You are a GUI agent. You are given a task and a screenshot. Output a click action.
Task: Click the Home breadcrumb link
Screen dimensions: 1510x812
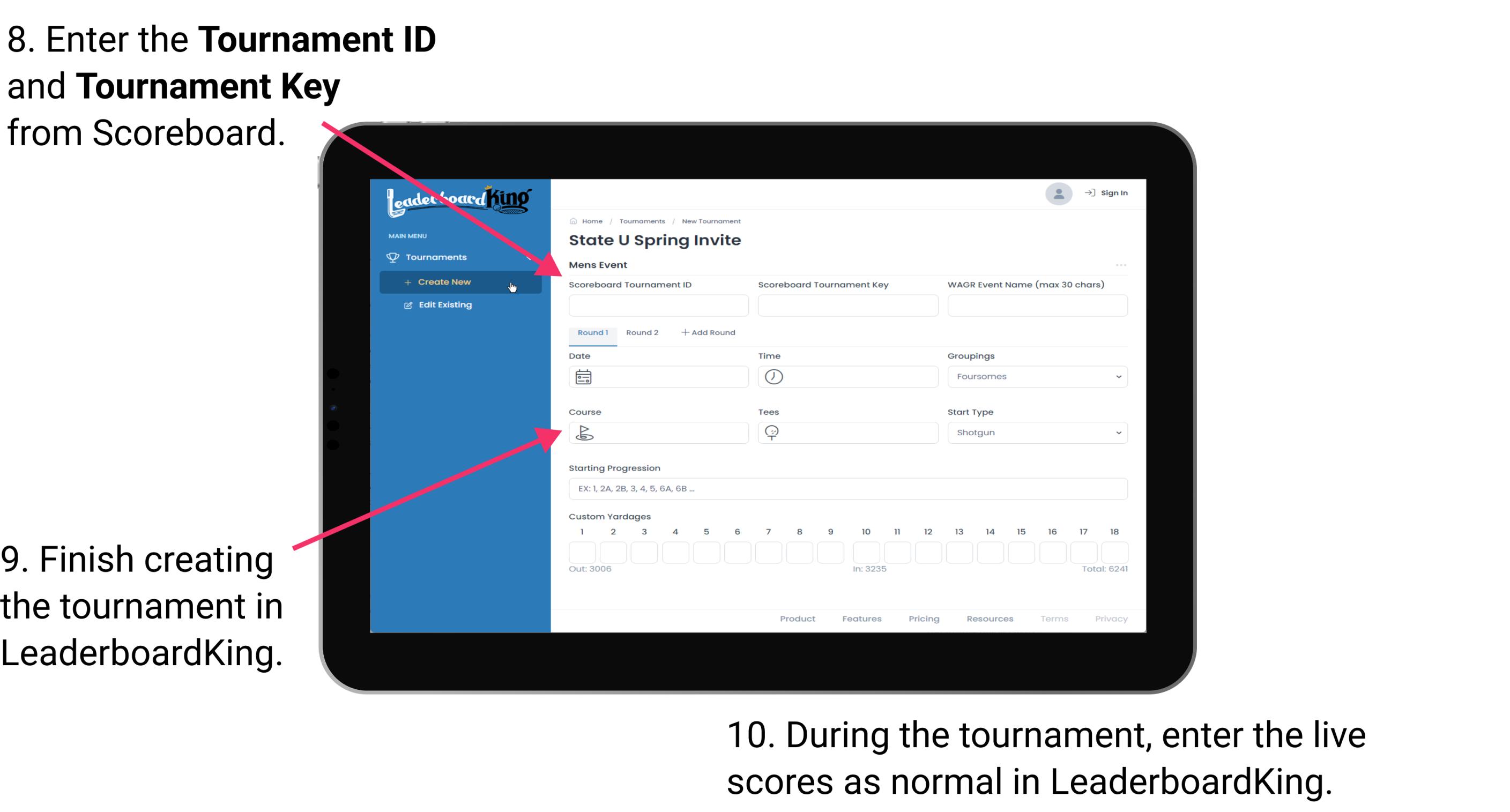pyautogui.click(x=591, y=220)
